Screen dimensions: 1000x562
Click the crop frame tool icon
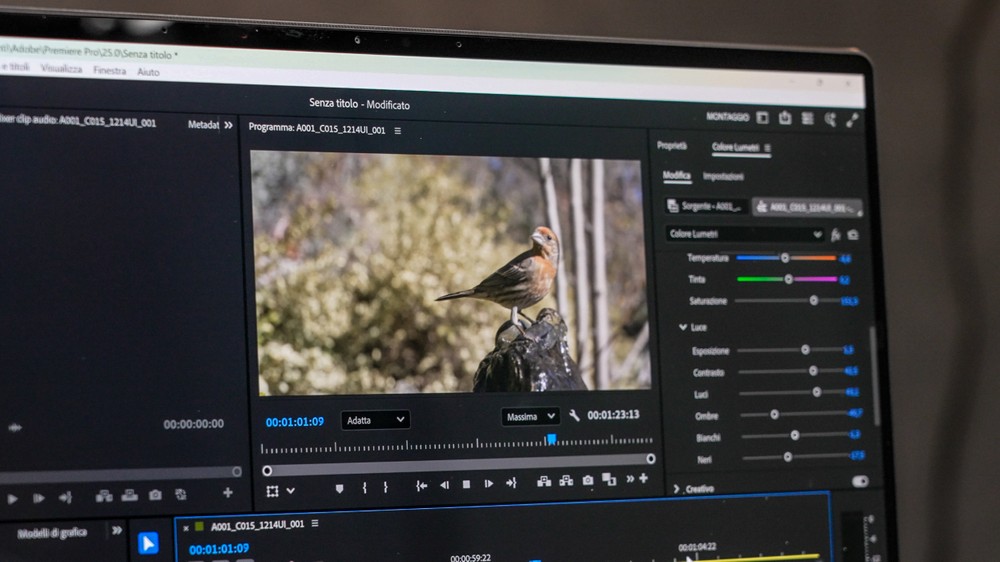point(272,491)
